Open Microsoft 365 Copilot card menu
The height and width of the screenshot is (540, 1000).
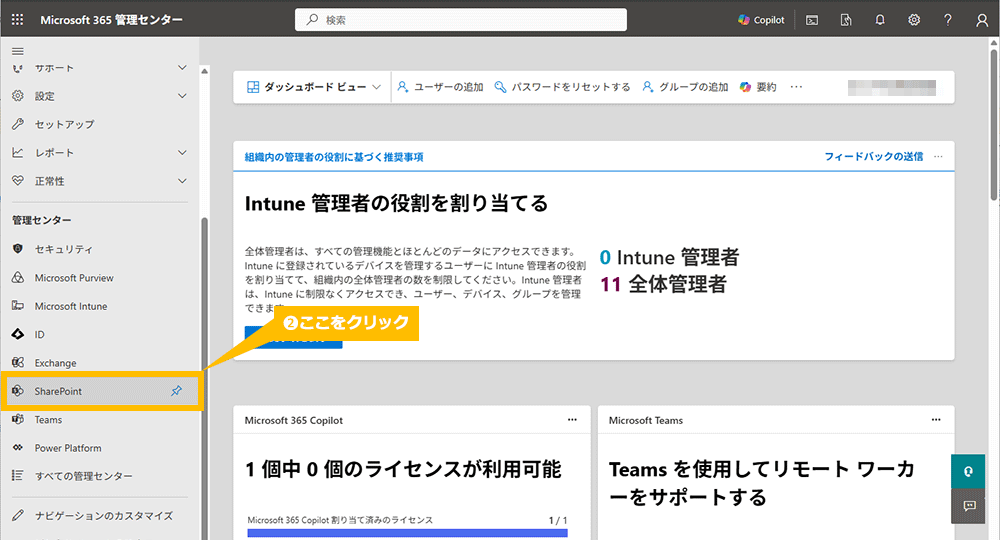click(572, 420)
